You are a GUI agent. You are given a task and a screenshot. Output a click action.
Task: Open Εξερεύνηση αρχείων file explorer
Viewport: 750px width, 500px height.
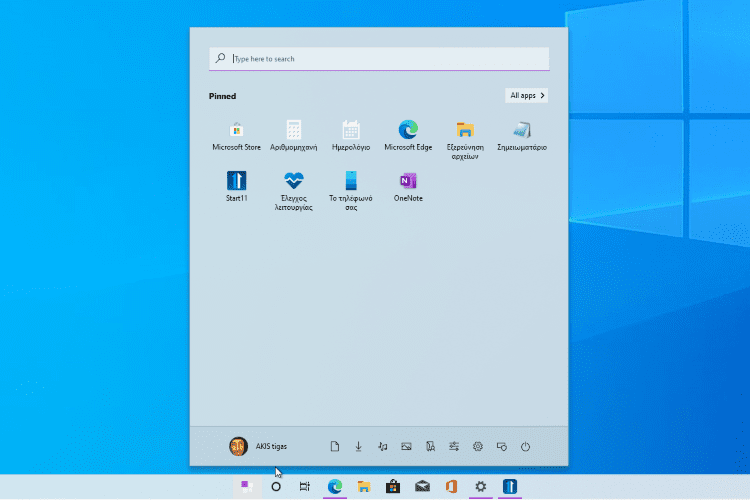click(465, 140)
